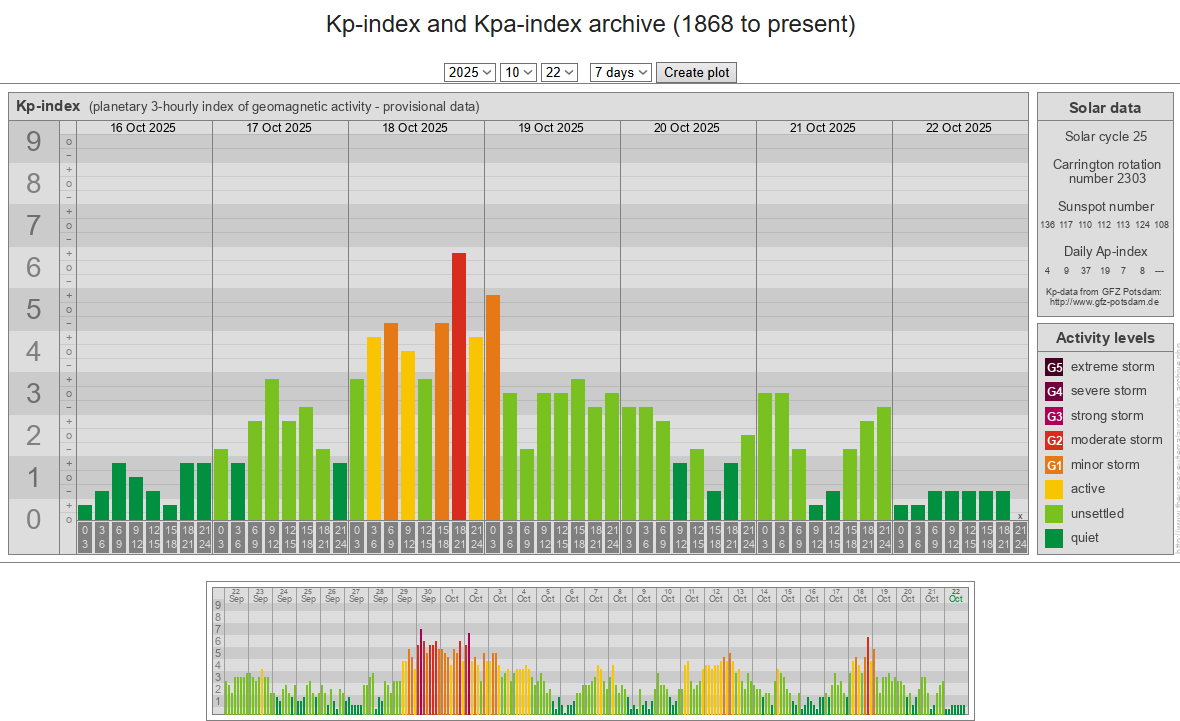Click the 18 Oct label in overview chart

point(860,596)
